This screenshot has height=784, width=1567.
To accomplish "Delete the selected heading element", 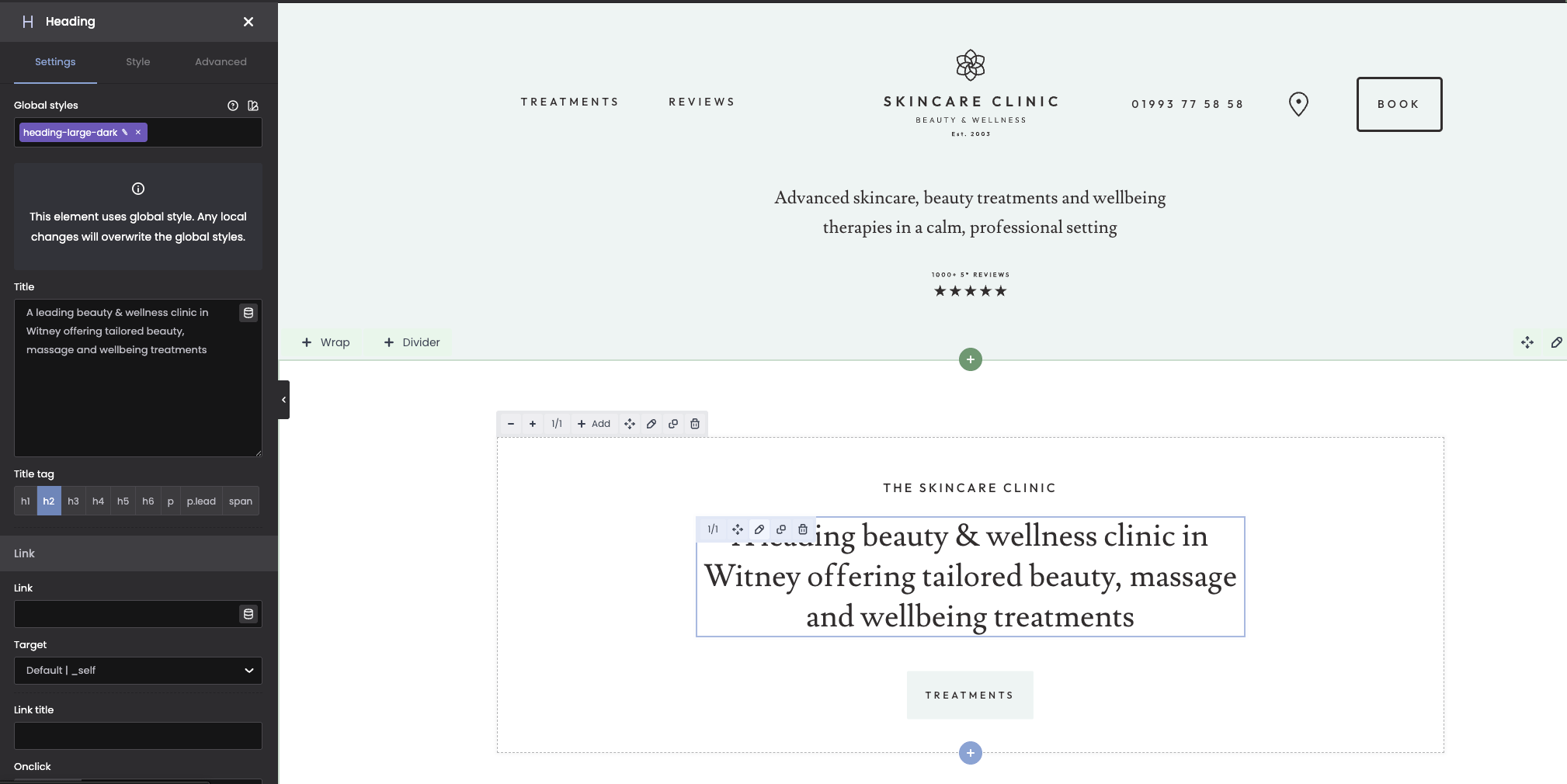I will (803, 529).
